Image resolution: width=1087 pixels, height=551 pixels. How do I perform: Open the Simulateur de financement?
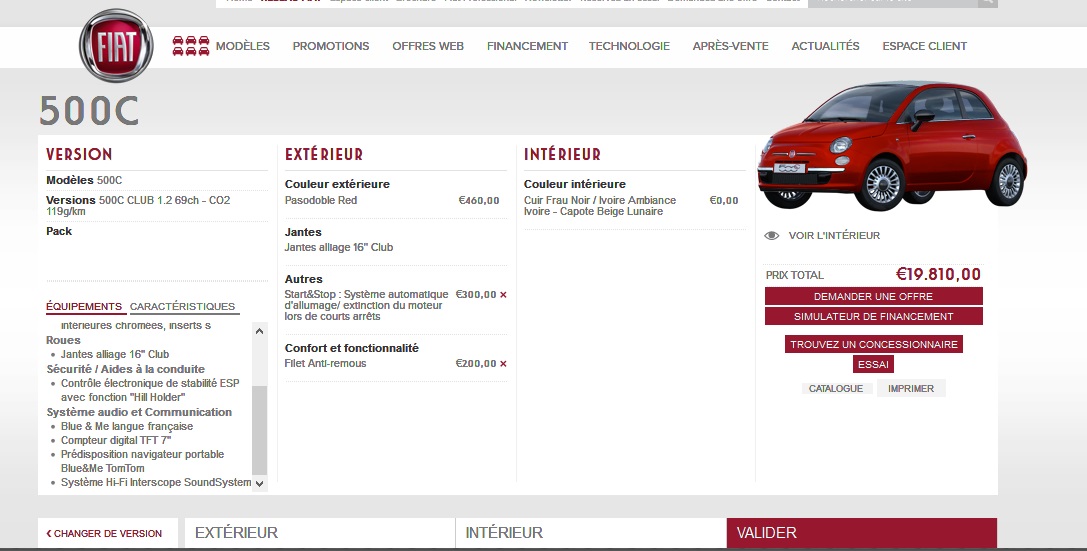tap(873, 316)
